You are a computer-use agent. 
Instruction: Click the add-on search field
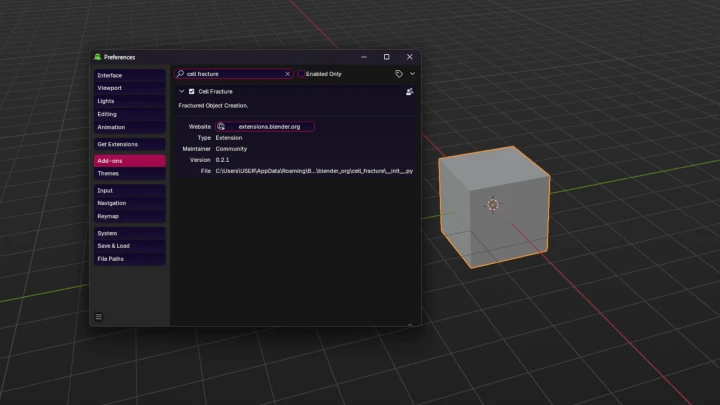click(x=234, y=74)
